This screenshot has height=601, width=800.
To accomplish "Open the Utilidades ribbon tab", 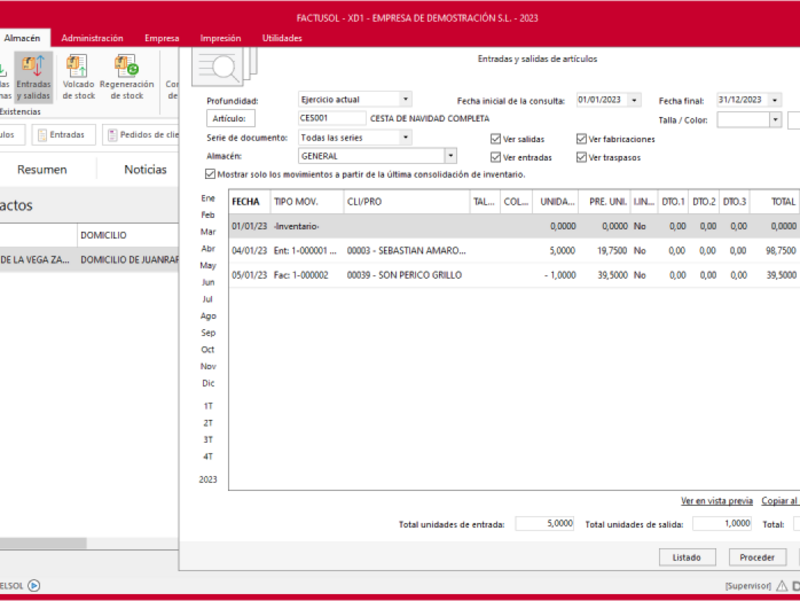I will pos(282,38).
